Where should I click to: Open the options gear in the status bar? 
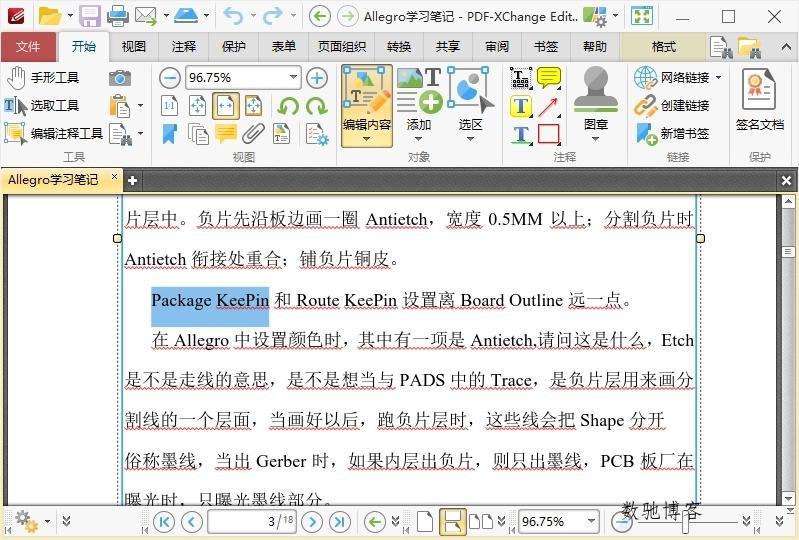[x=25, y=522]
